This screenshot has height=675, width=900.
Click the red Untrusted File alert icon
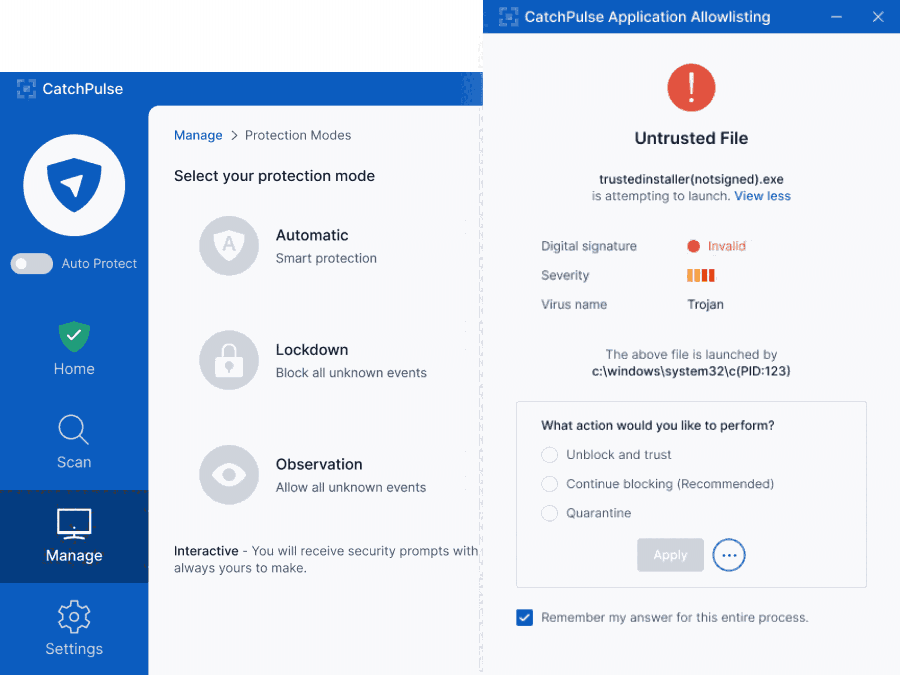pyautogui.click(x=691, y=87)
